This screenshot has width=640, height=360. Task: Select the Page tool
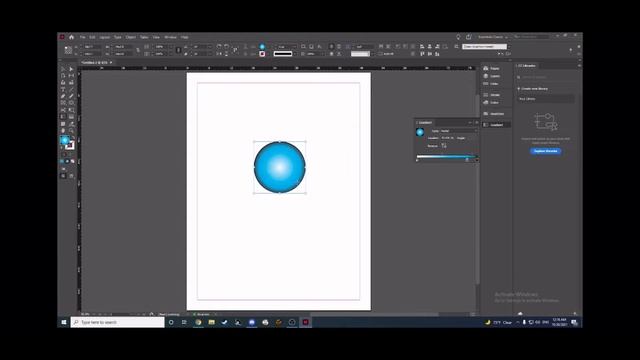[x=63, y=76]
